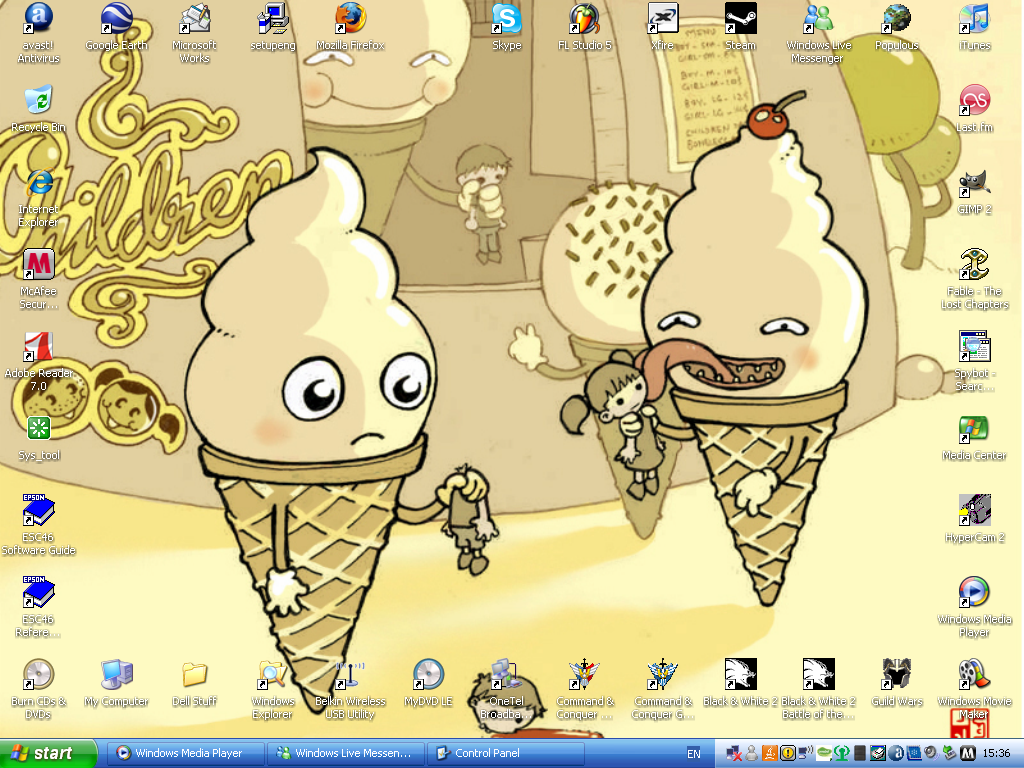Select the Microsoft Works desktop icon
1024x768 pixels.
tap(194, 33)
